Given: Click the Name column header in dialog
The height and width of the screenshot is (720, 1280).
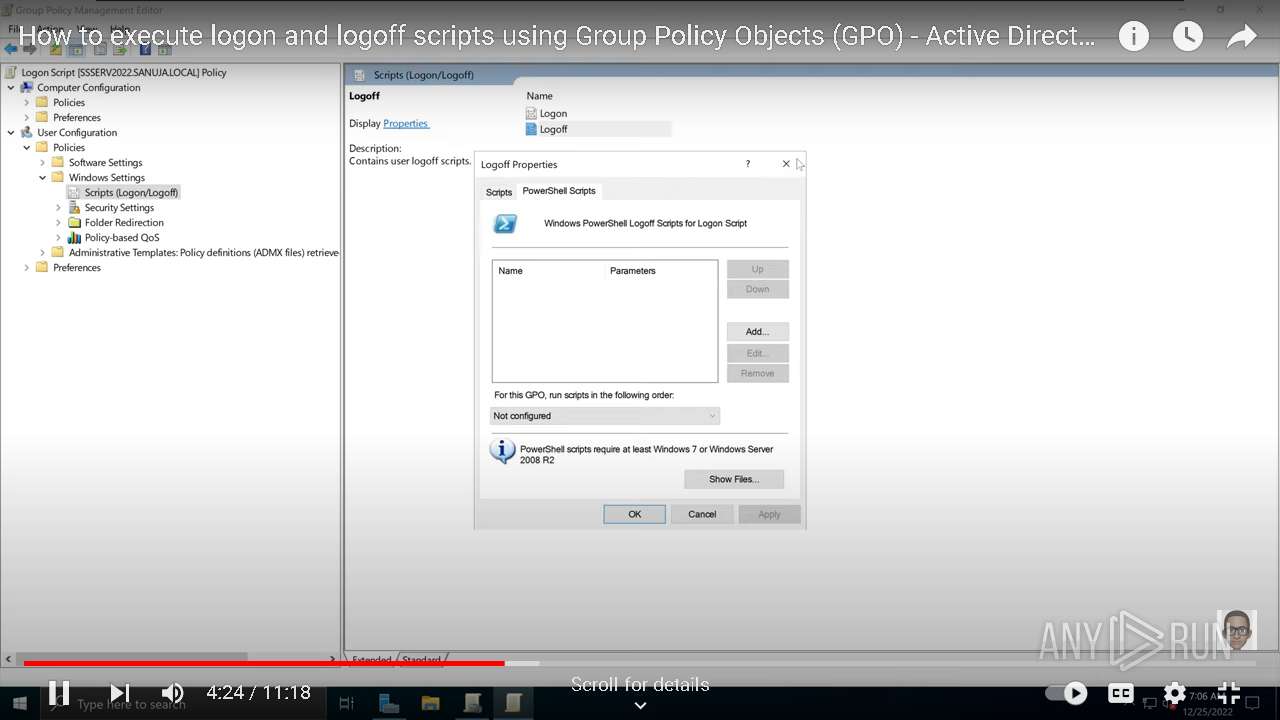Looking at the screenshot, I should pos(511,271).
